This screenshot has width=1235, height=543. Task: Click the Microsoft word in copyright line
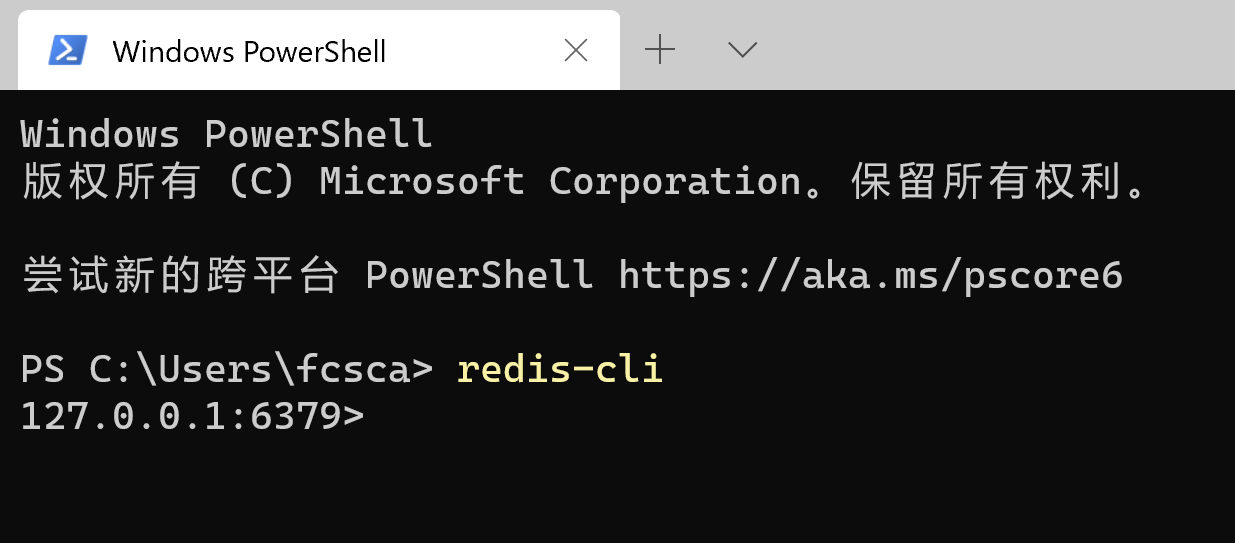pyautogui.click(x=422, y=181)
